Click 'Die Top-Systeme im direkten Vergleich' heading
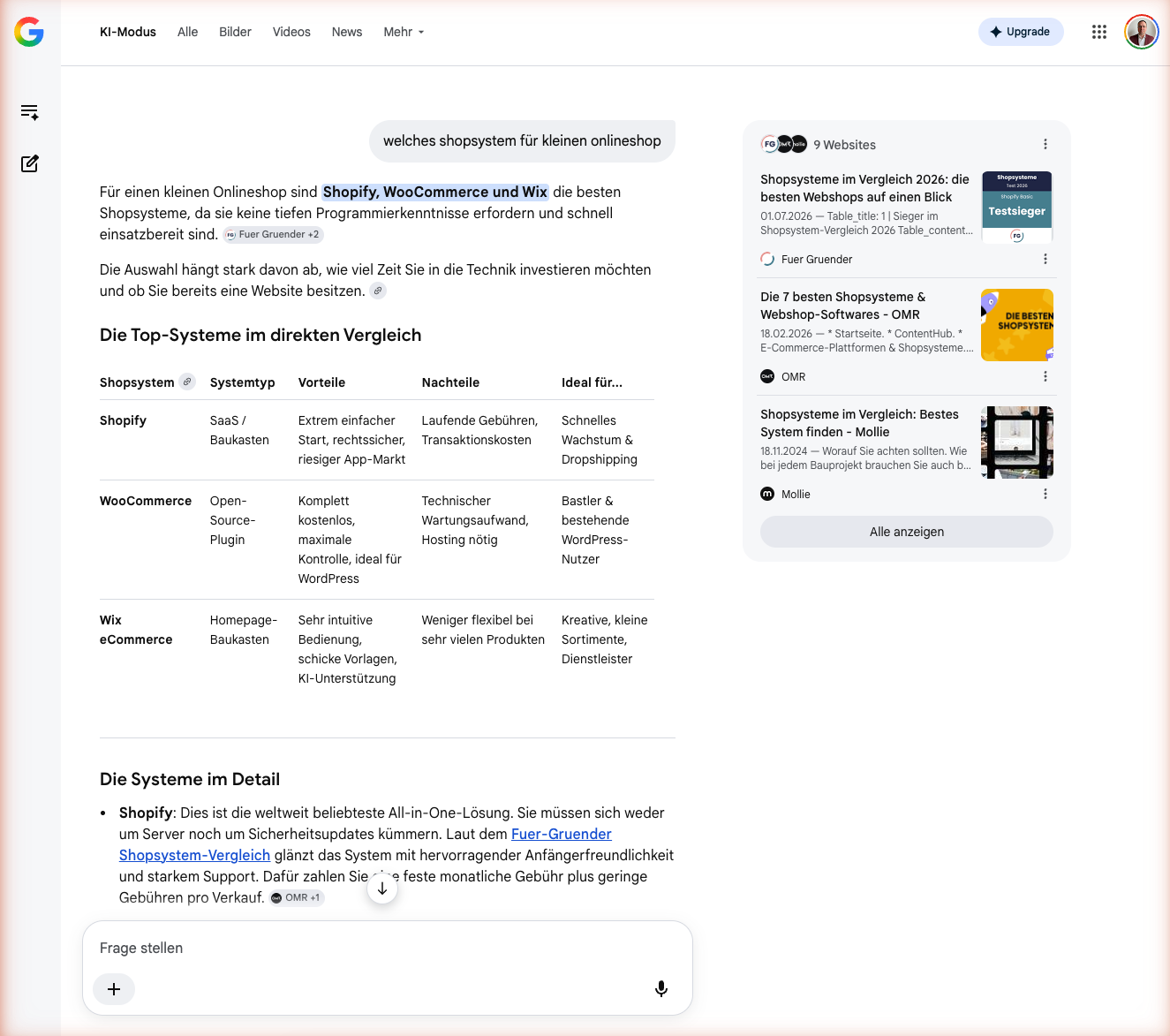The image size is (1170, 1036). click(x=260, y=335)
